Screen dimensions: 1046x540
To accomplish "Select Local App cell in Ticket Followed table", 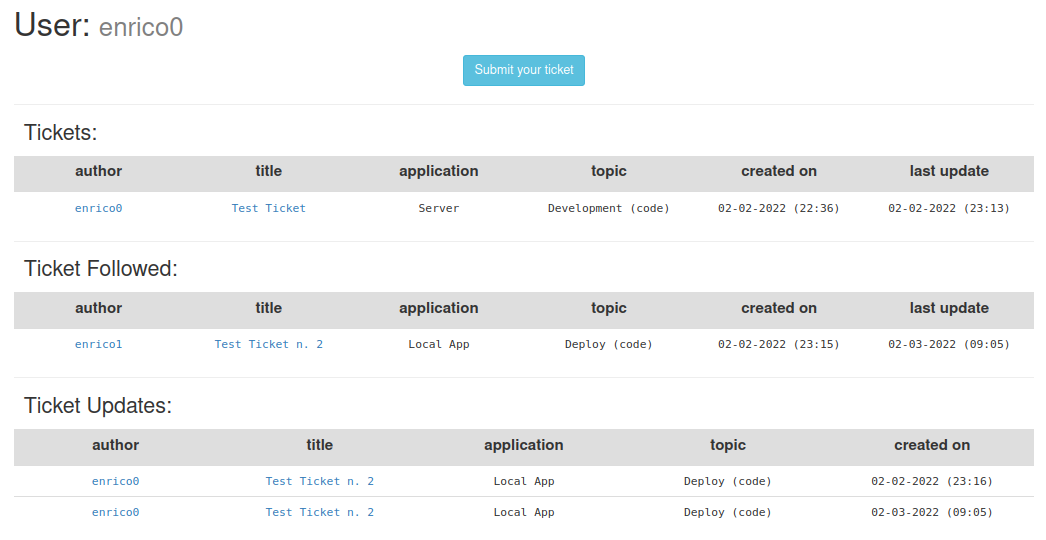I will click(438, 344).
